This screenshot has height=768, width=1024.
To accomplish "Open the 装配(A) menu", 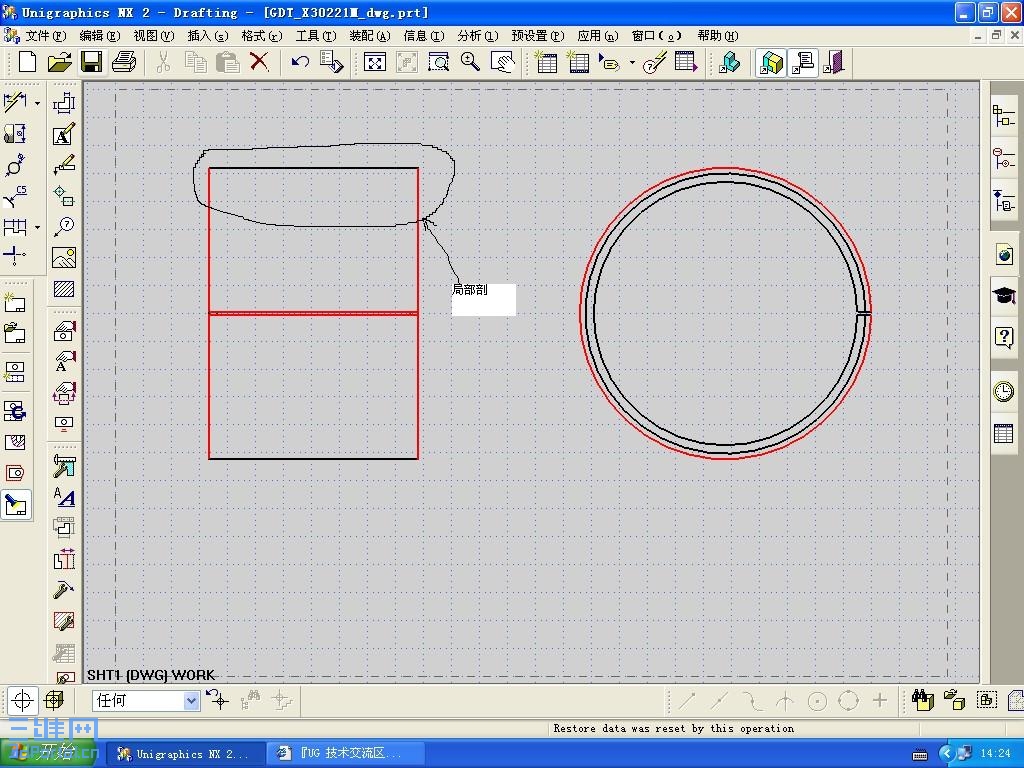I will click(370, 36).
